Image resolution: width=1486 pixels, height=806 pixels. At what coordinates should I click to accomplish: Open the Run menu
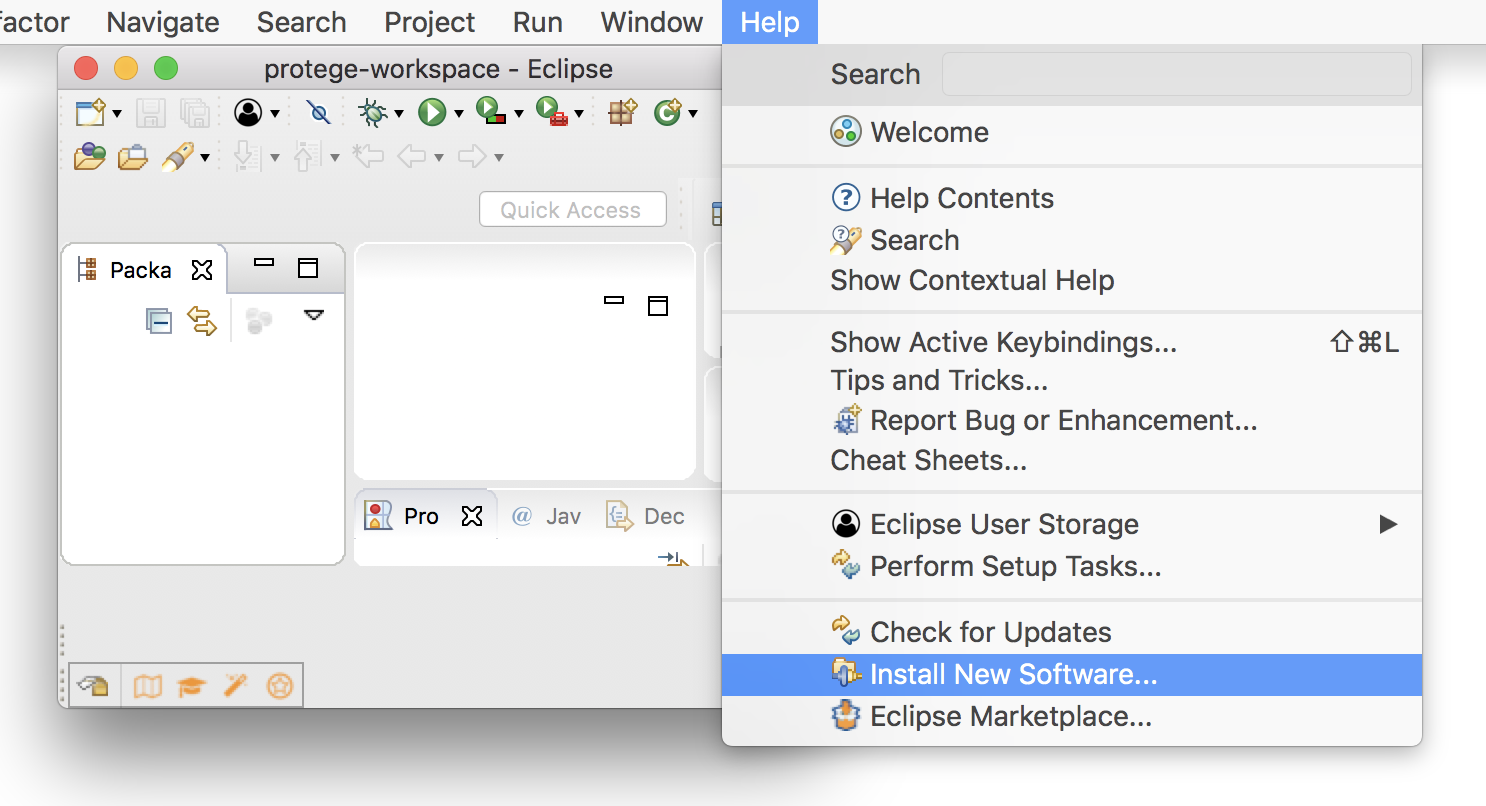tap(538, 22)
